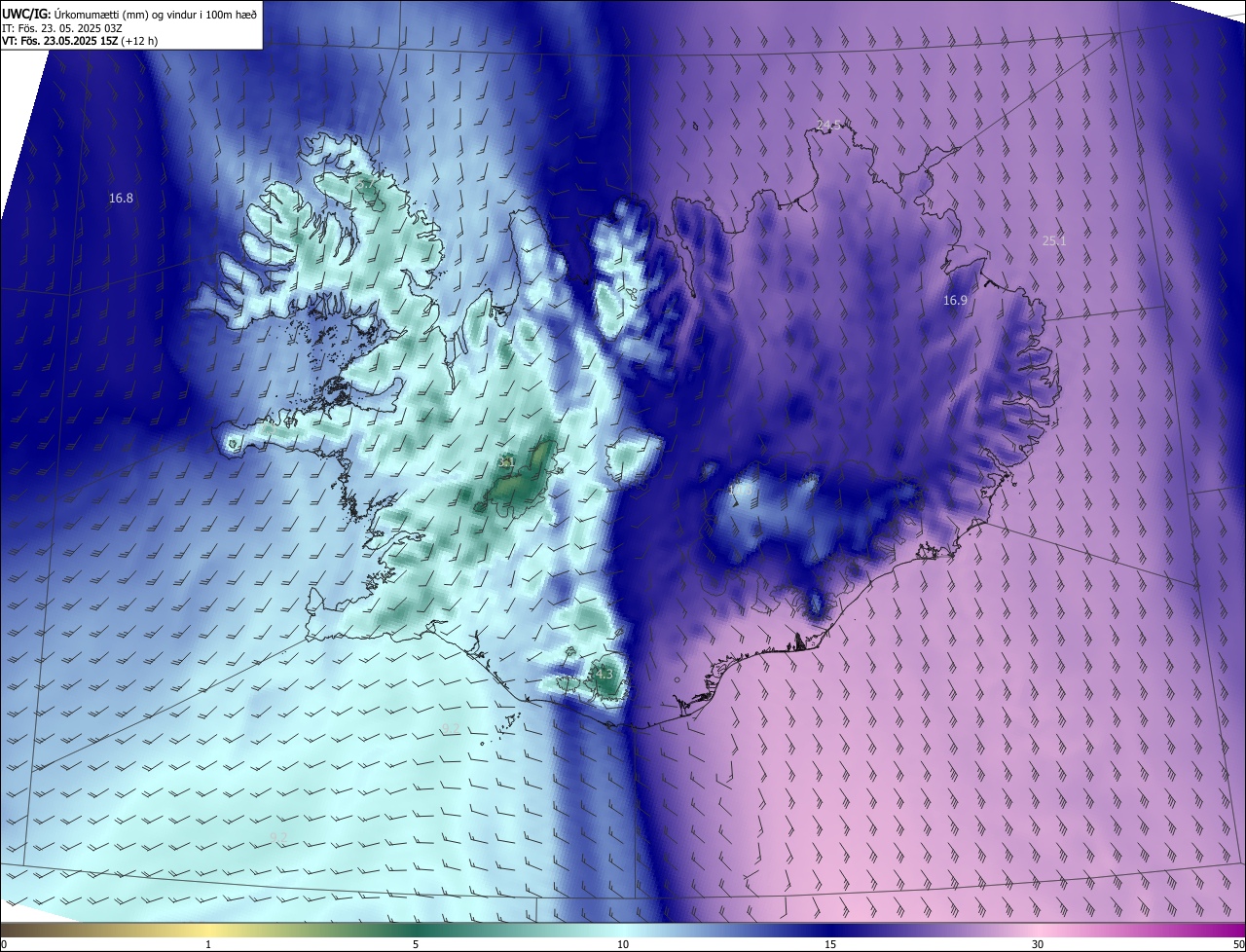Image resolution: width=1246 pixels, height=952 pixels.
Task: Select the "IT: Fös. 23. 05. 2025 03Z" line
Action: coord(62,28)
